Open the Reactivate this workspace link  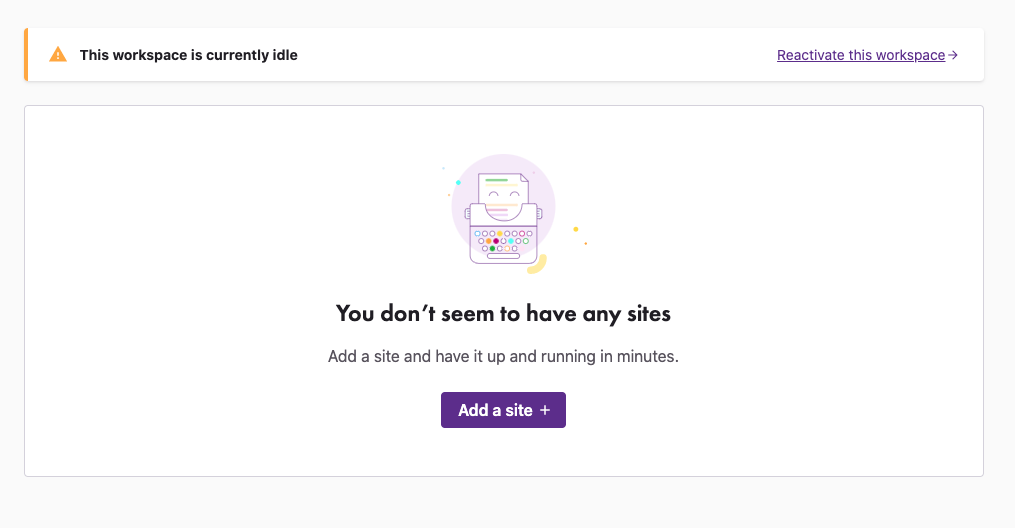860,56
